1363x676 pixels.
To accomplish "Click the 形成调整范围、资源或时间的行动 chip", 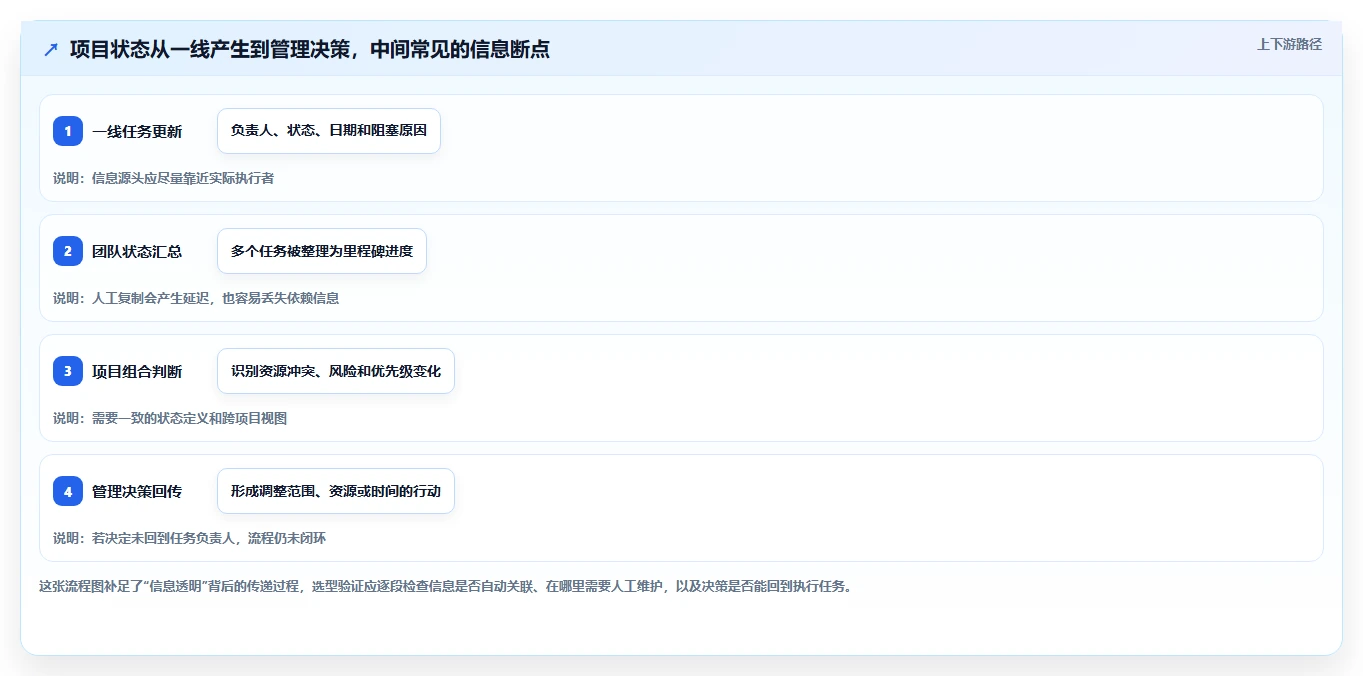I will coord(336,491).
